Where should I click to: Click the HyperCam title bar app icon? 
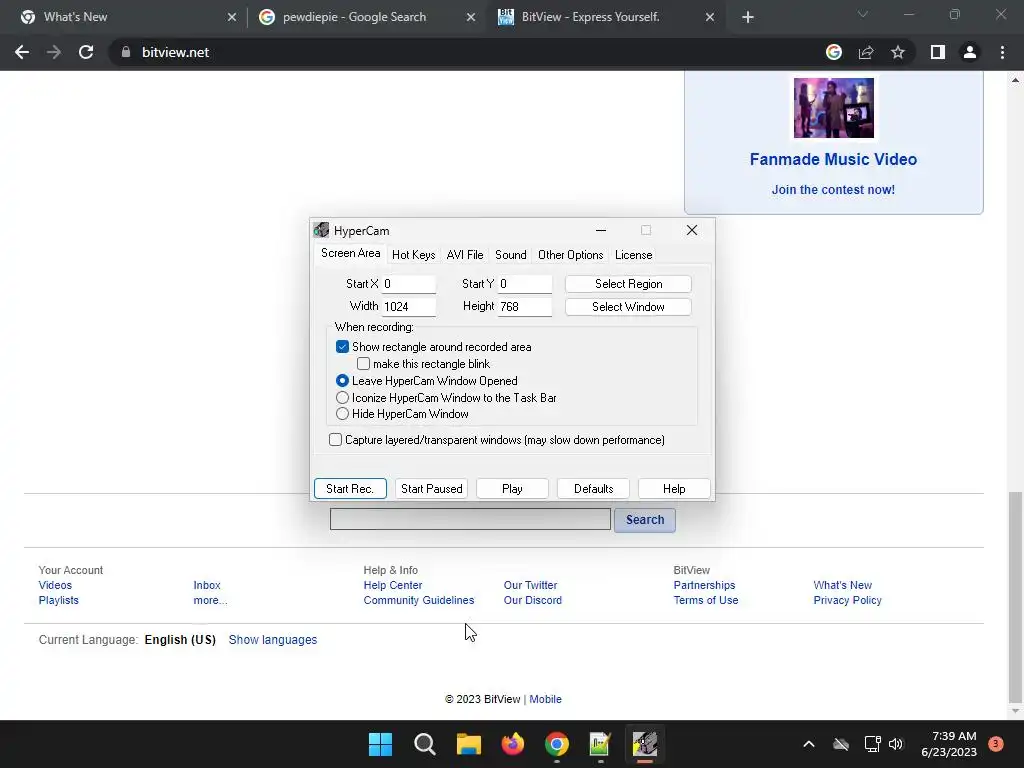click(x=321, y=230)
